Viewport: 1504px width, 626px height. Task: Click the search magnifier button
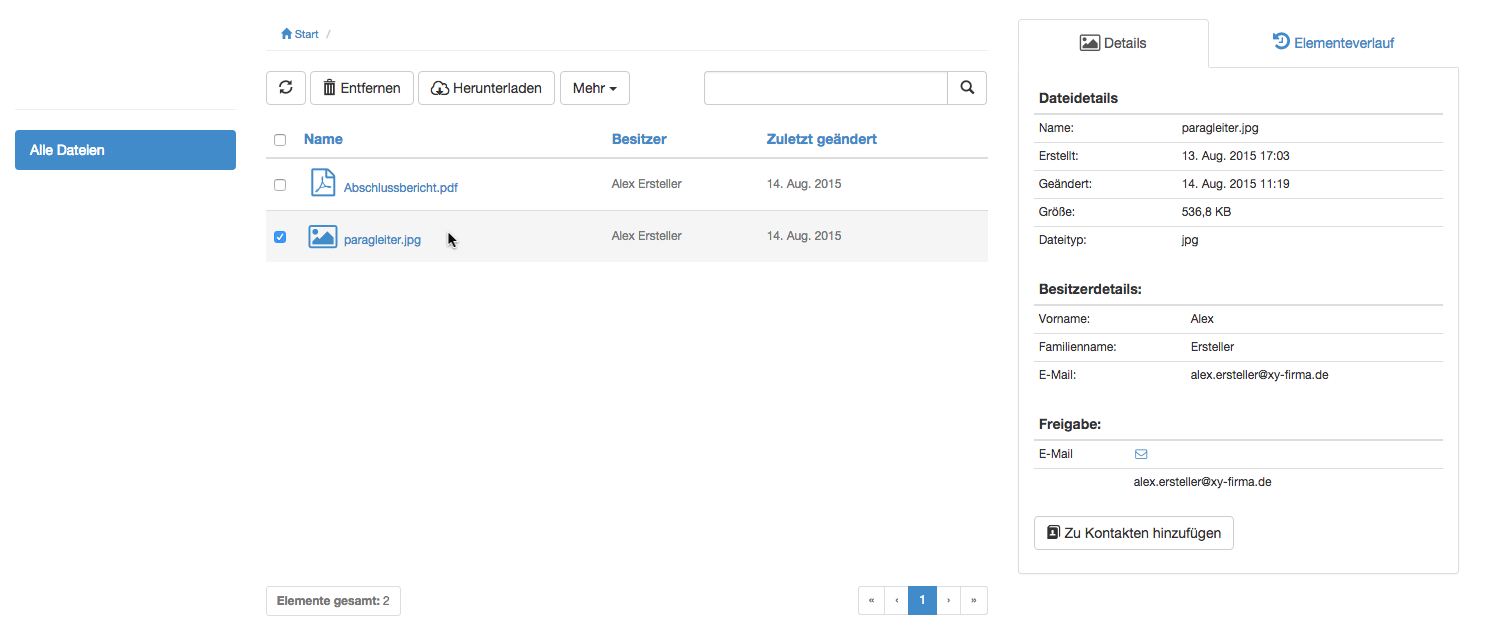[x=967, y=88]
